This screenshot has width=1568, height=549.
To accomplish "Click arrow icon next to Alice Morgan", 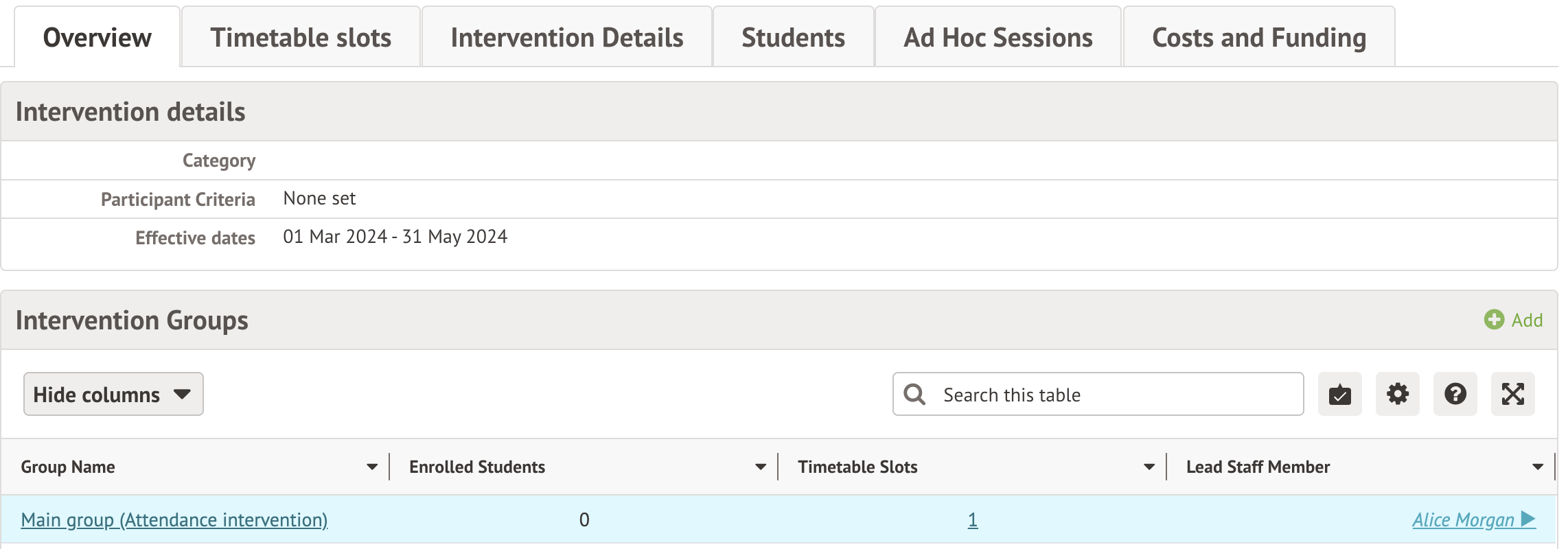I will click(x=1528, y=519).
